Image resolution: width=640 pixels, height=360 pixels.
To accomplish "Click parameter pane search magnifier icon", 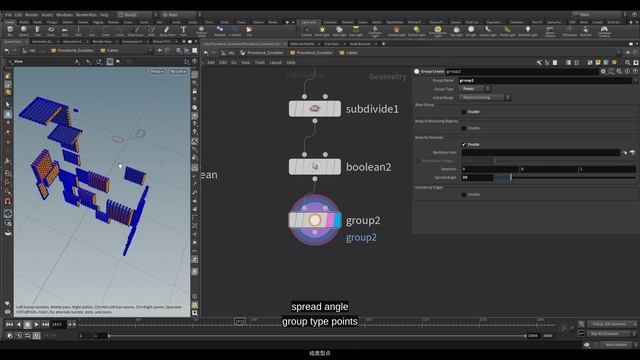I will (619, 71).
